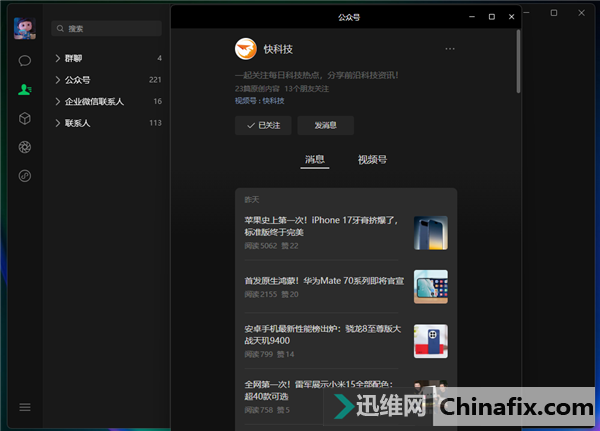Open the 视频号：快科技 link
The image size is (600, 431).
tap(259, 101)
